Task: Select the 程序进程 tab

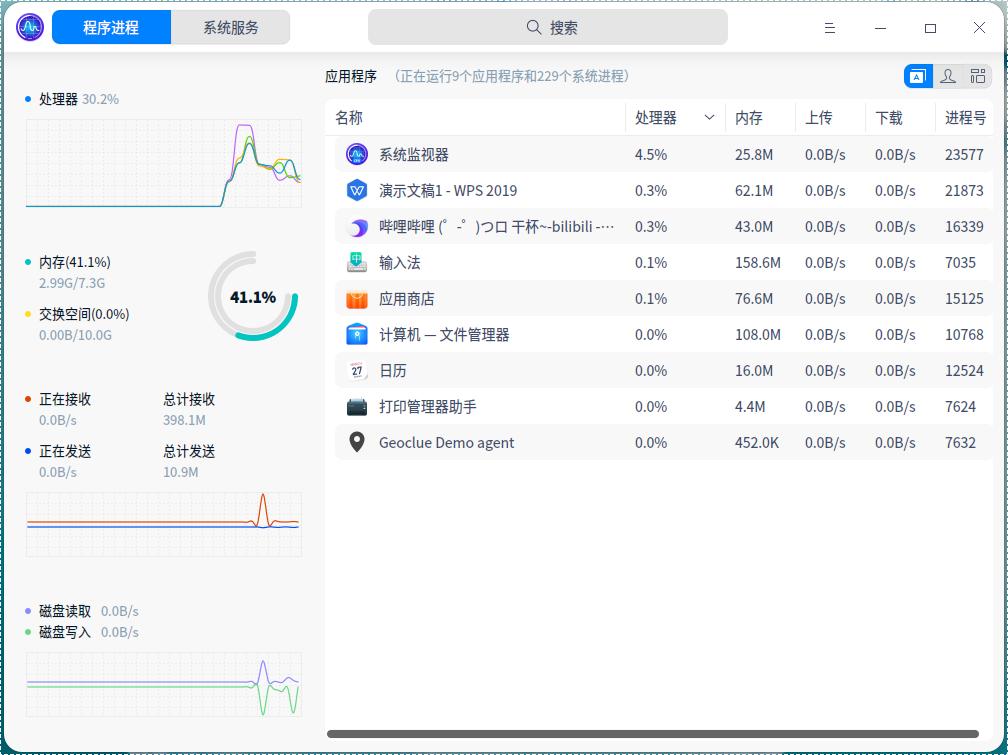Action: point(111,28)
